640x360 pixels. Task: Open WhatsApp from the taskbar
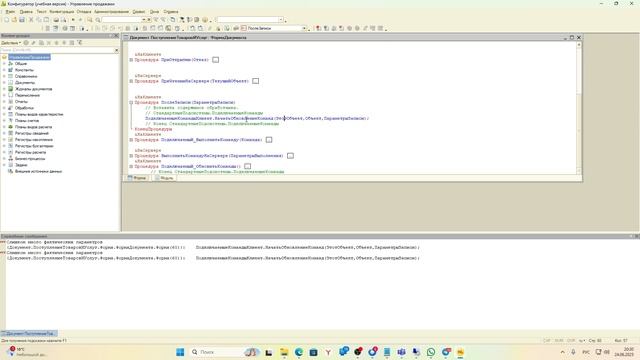point(431,352)
